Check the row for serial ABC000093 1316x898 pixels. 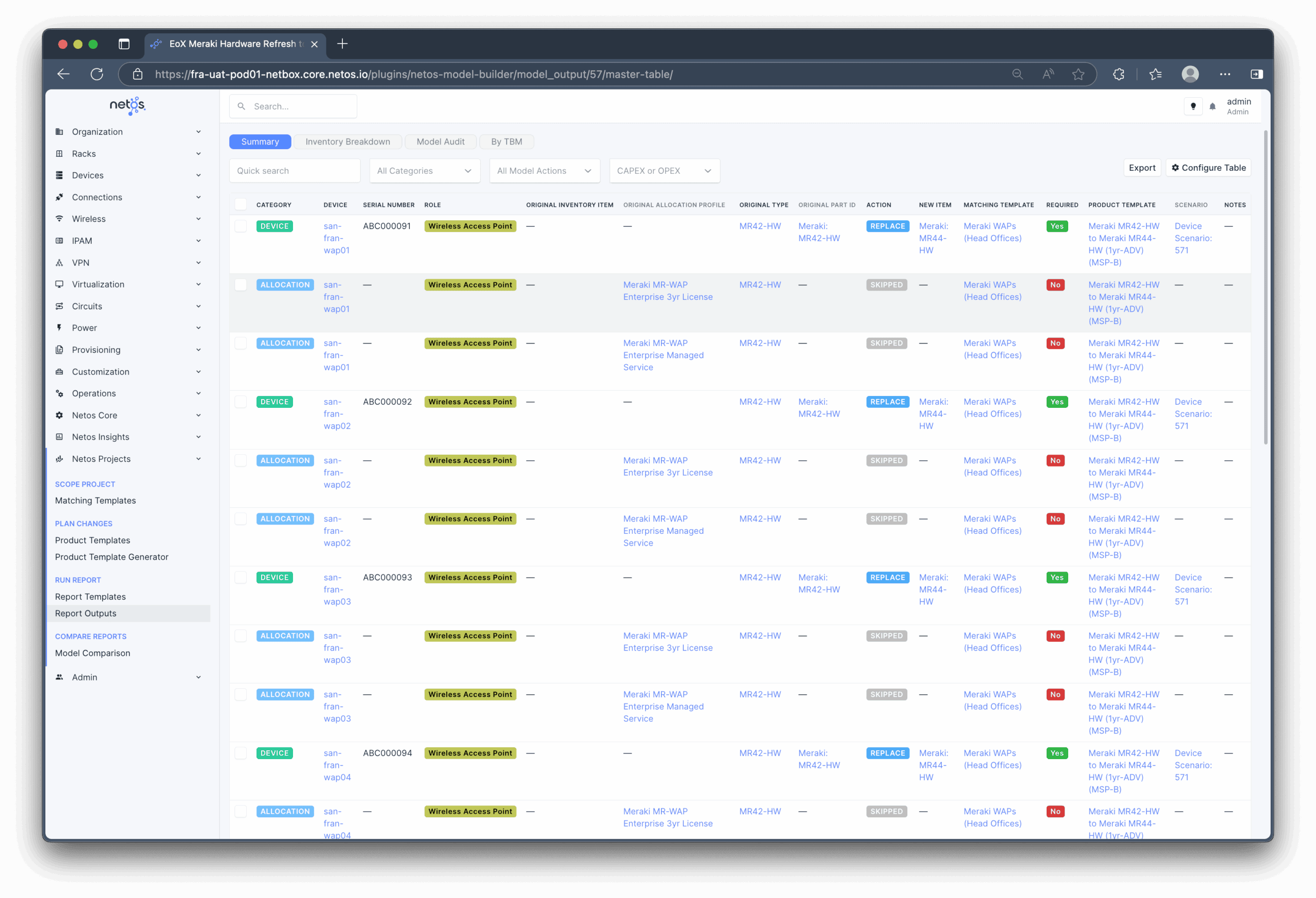point(241,578)
